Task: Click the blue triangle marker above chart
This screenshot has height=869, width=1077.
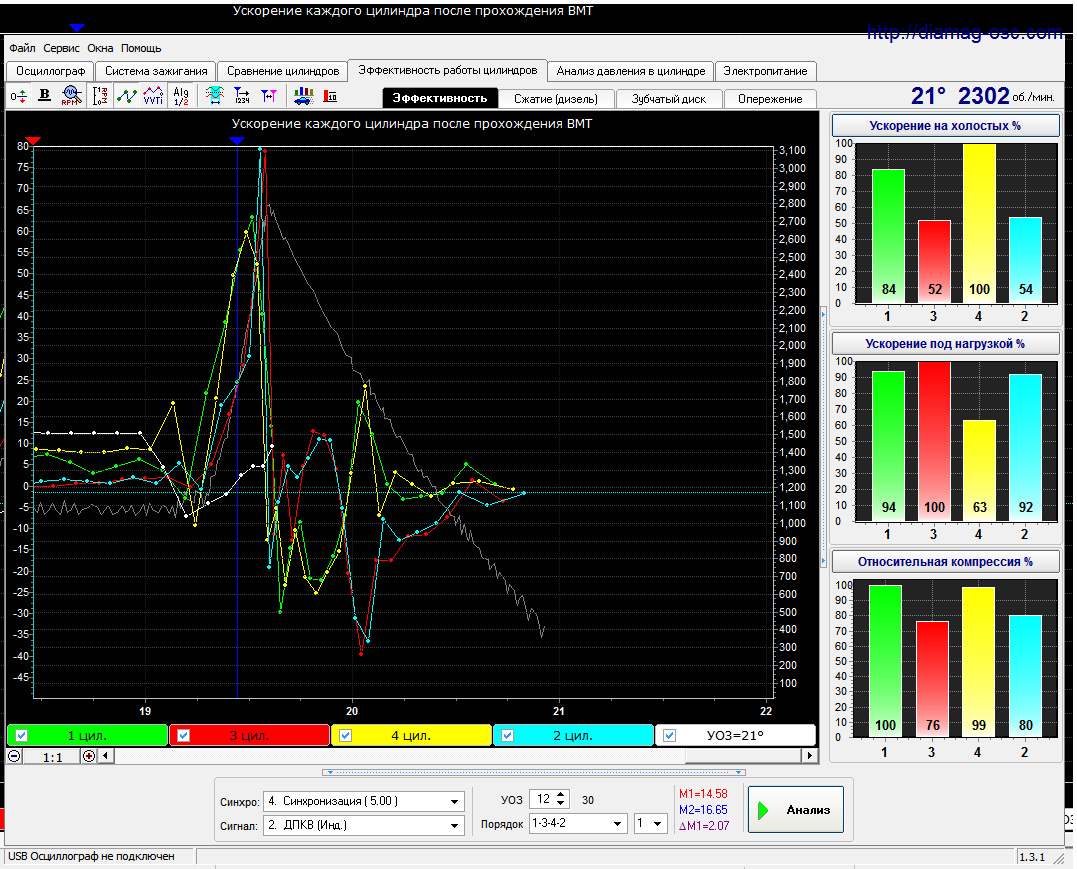Action: 237,141
